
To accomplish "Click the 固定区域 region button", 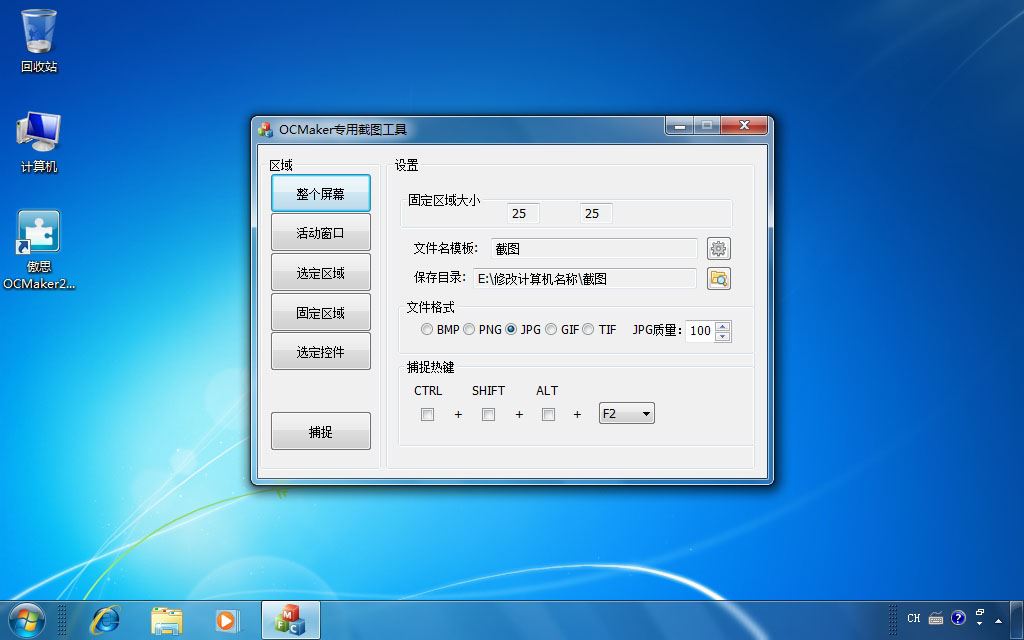I will click(x=321, y=312).
